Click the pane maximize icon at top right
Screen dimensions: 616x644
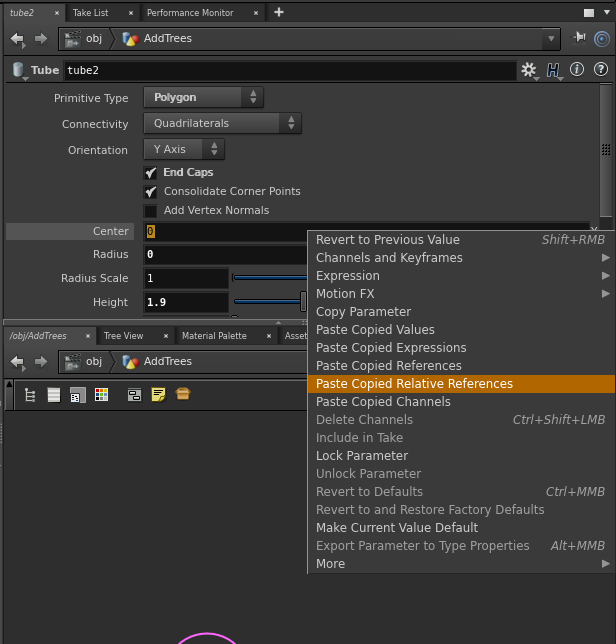tap(589, 13)
